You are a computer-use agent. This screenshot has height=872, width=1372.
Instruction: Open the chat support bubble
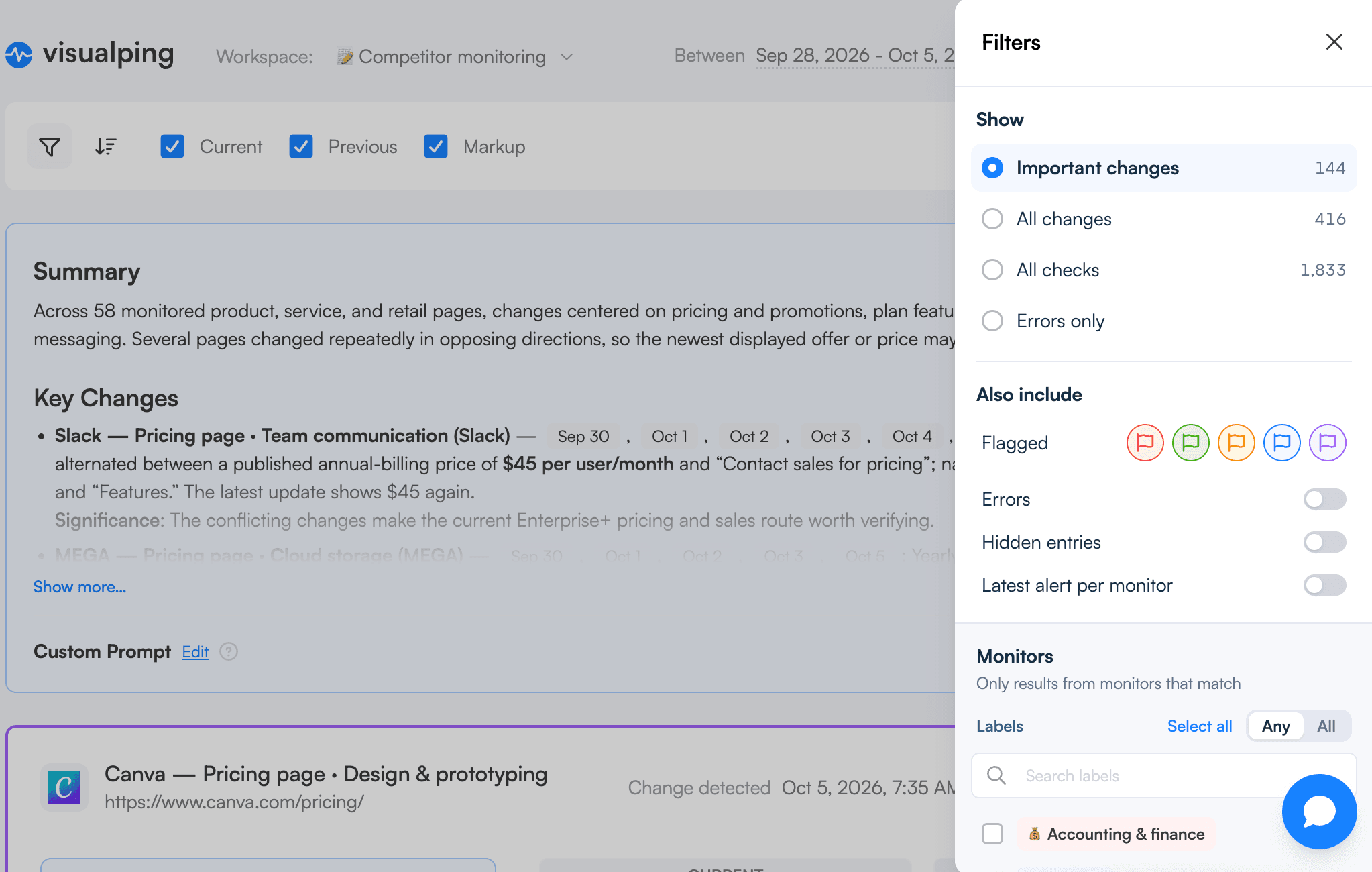[x=1319, y=812]
